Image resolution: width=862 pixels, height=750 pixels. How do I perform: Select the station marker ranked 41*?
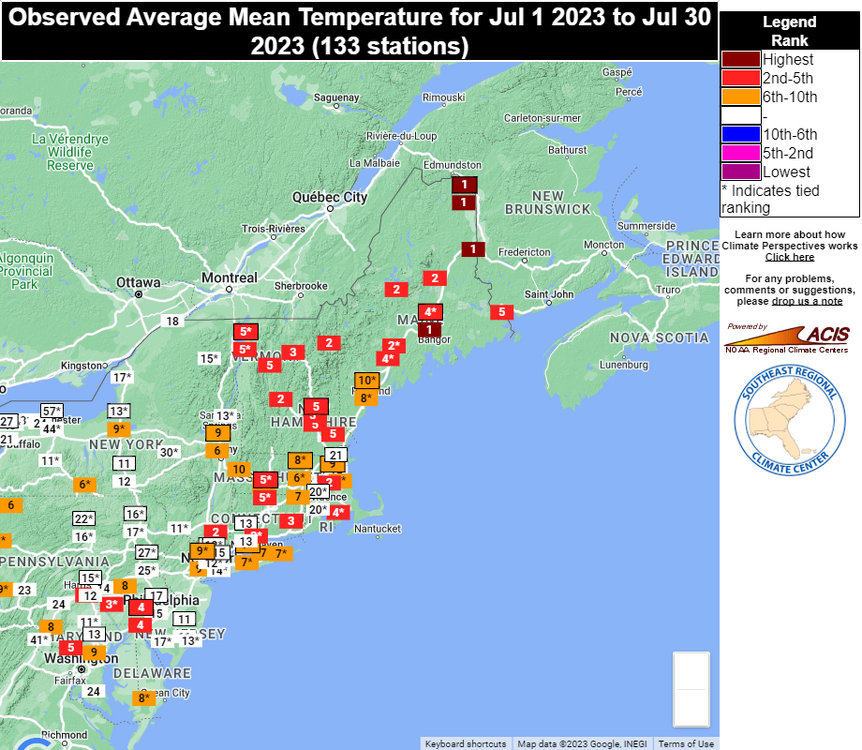tap(38, 640)
